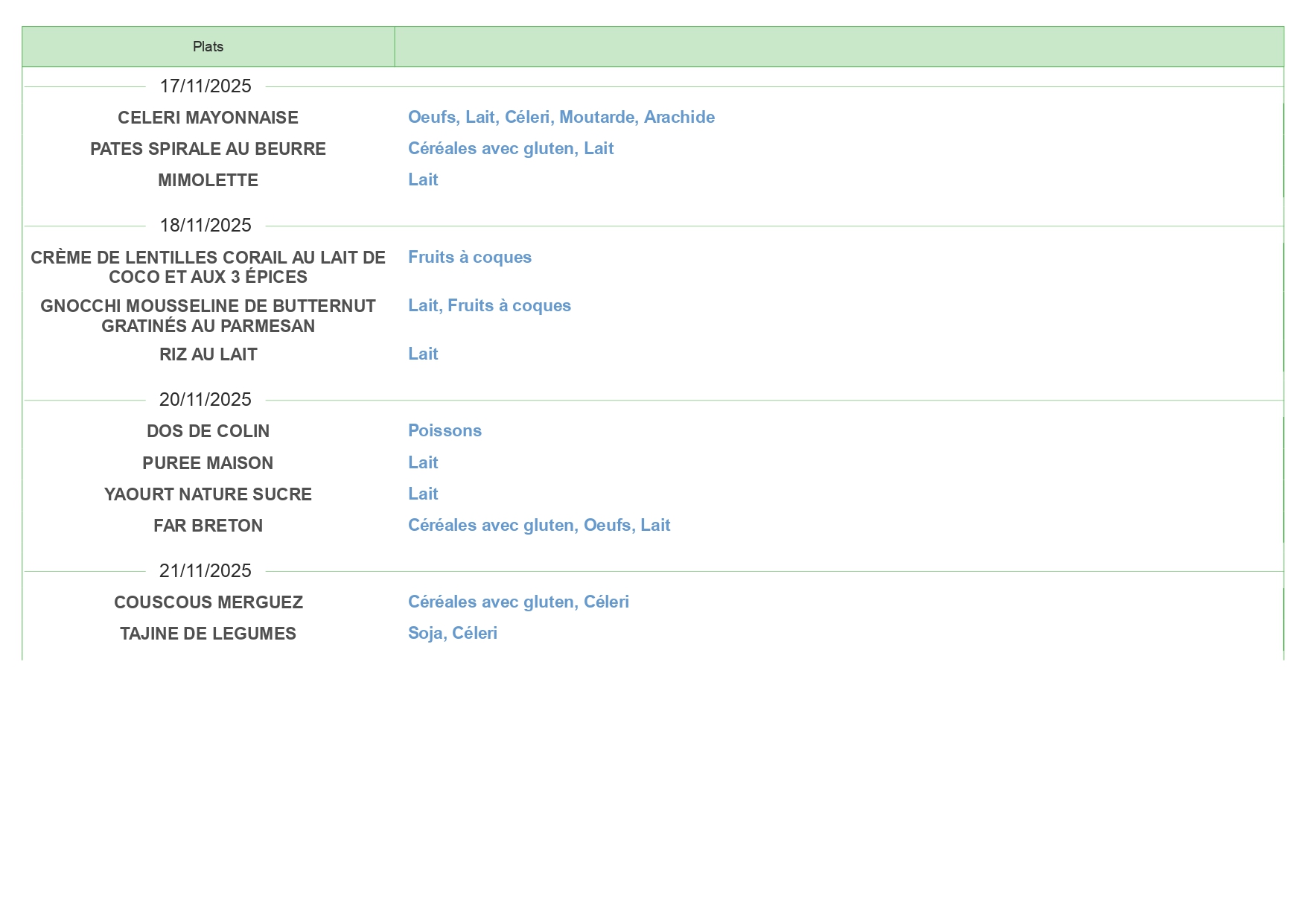Click the 'Poissons' allergen link
Screen dimensions: 1306x924
coord(445,430)
